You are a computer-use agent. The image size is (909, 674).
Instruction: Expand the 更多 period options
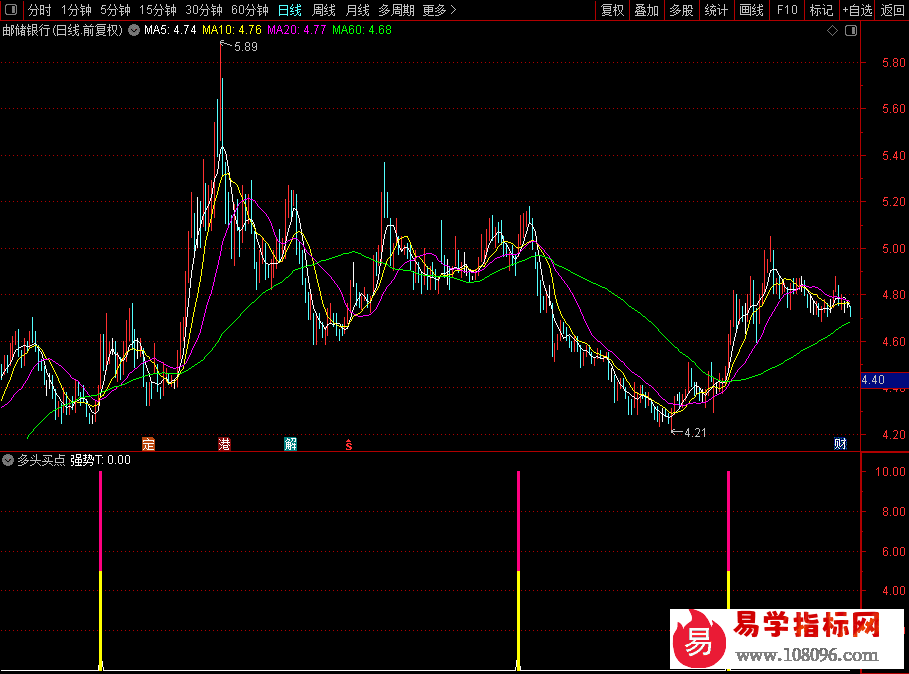coord(439,10)
